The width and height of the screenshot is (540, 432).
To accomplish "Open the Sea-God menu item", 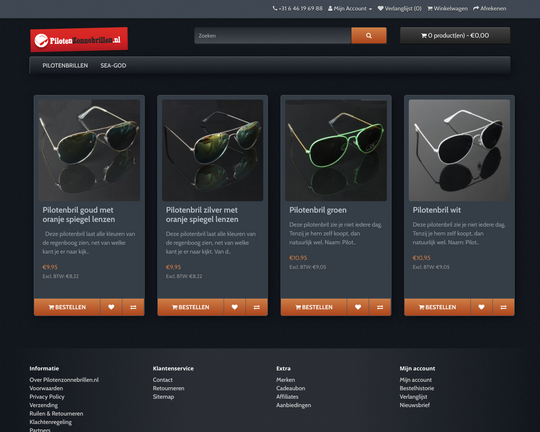I will (113, 65).
